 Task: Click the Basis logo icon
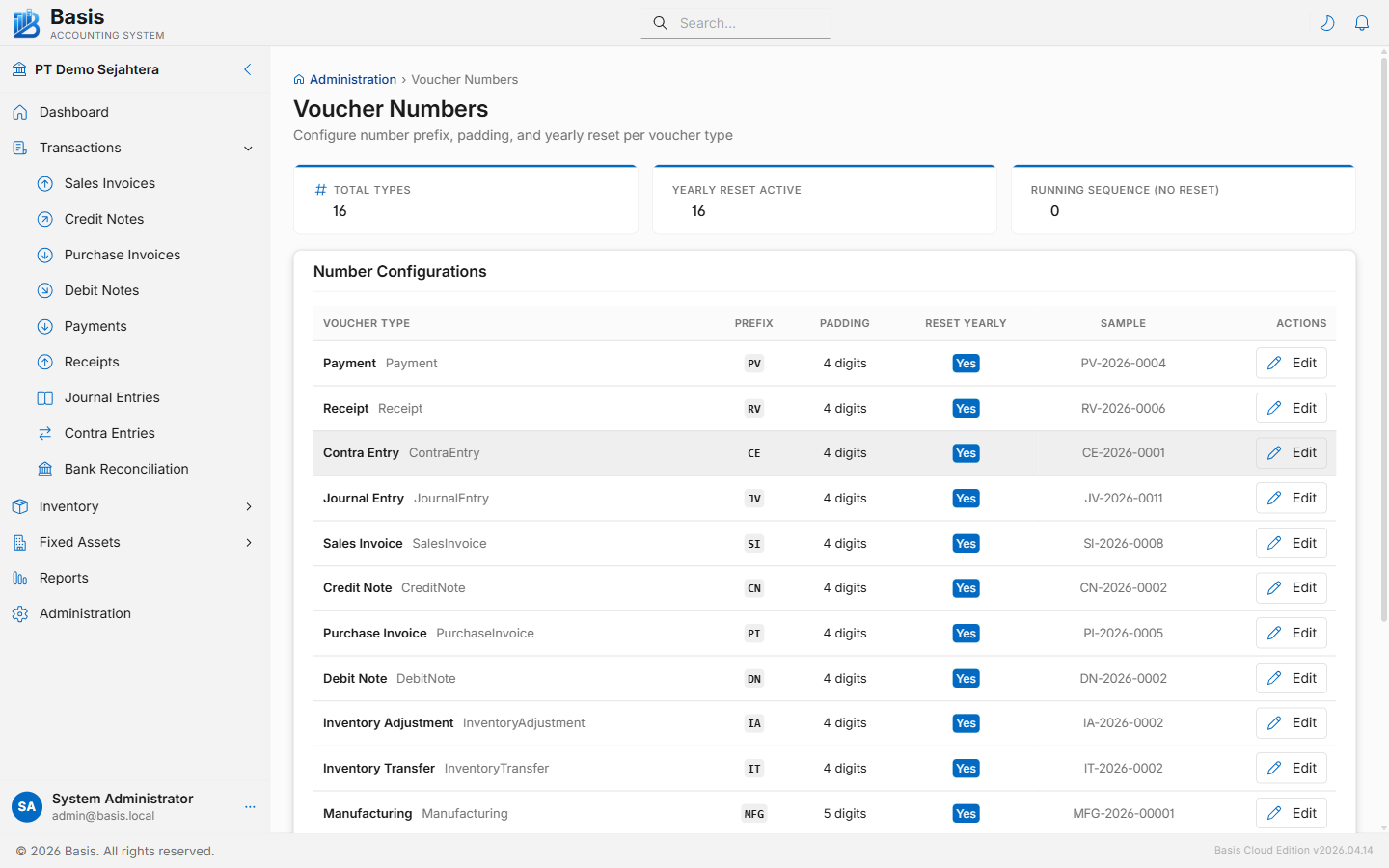click(27, 23)
